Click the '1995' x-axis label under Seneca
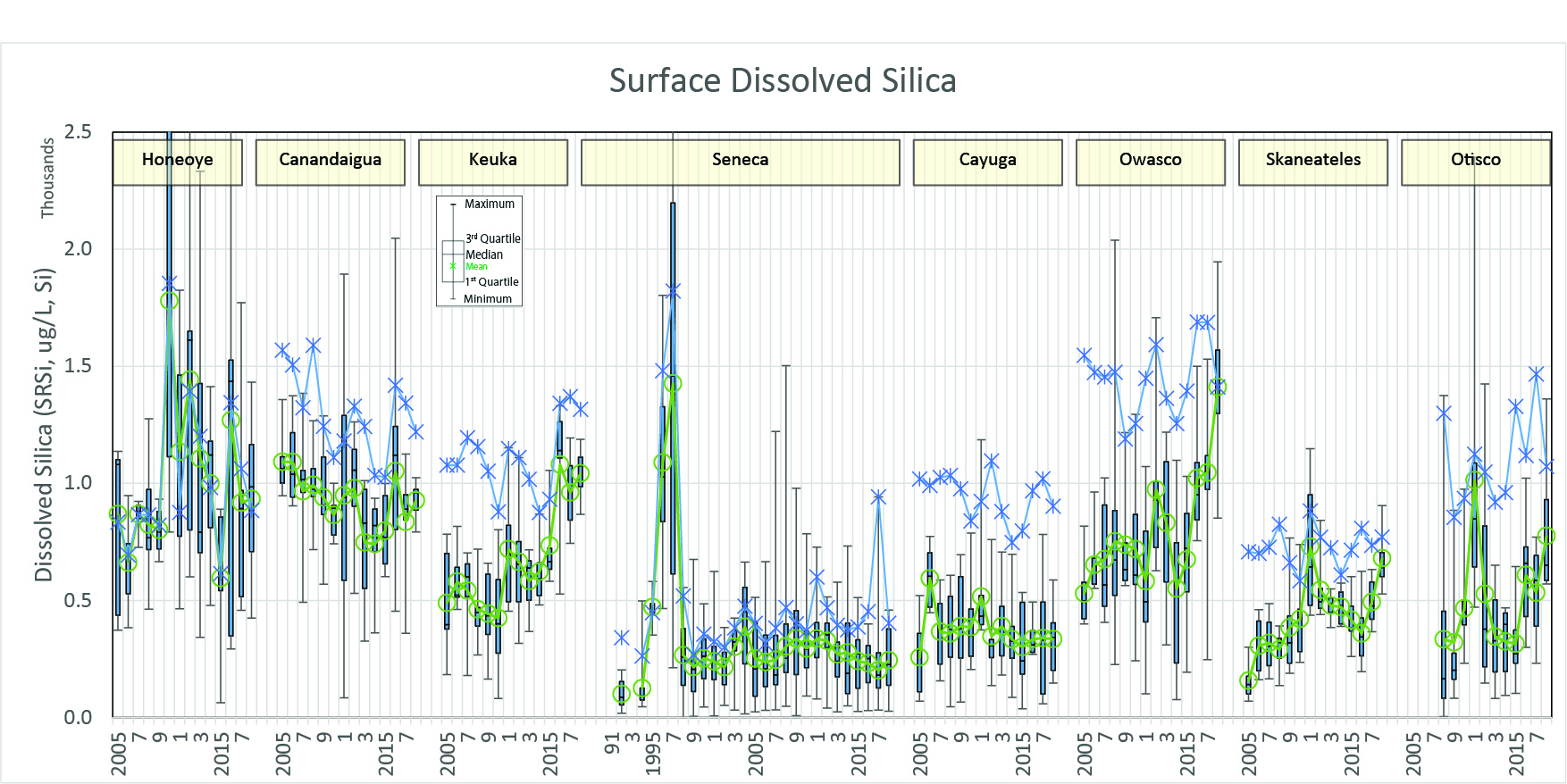 pos(654,755)
